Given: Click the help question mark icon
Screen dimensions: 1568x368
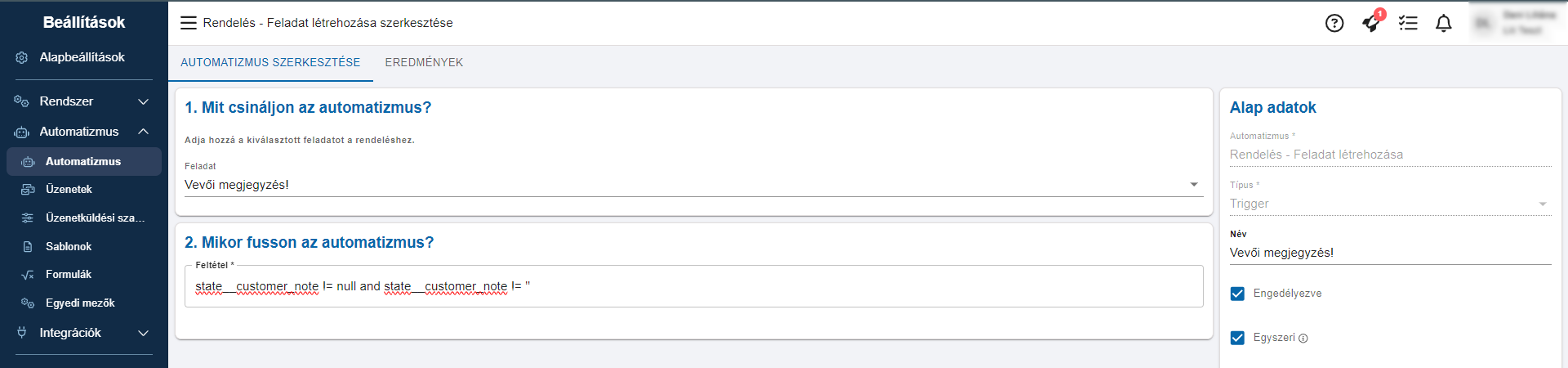Looking at the screenshot, I should point(1334,23).
